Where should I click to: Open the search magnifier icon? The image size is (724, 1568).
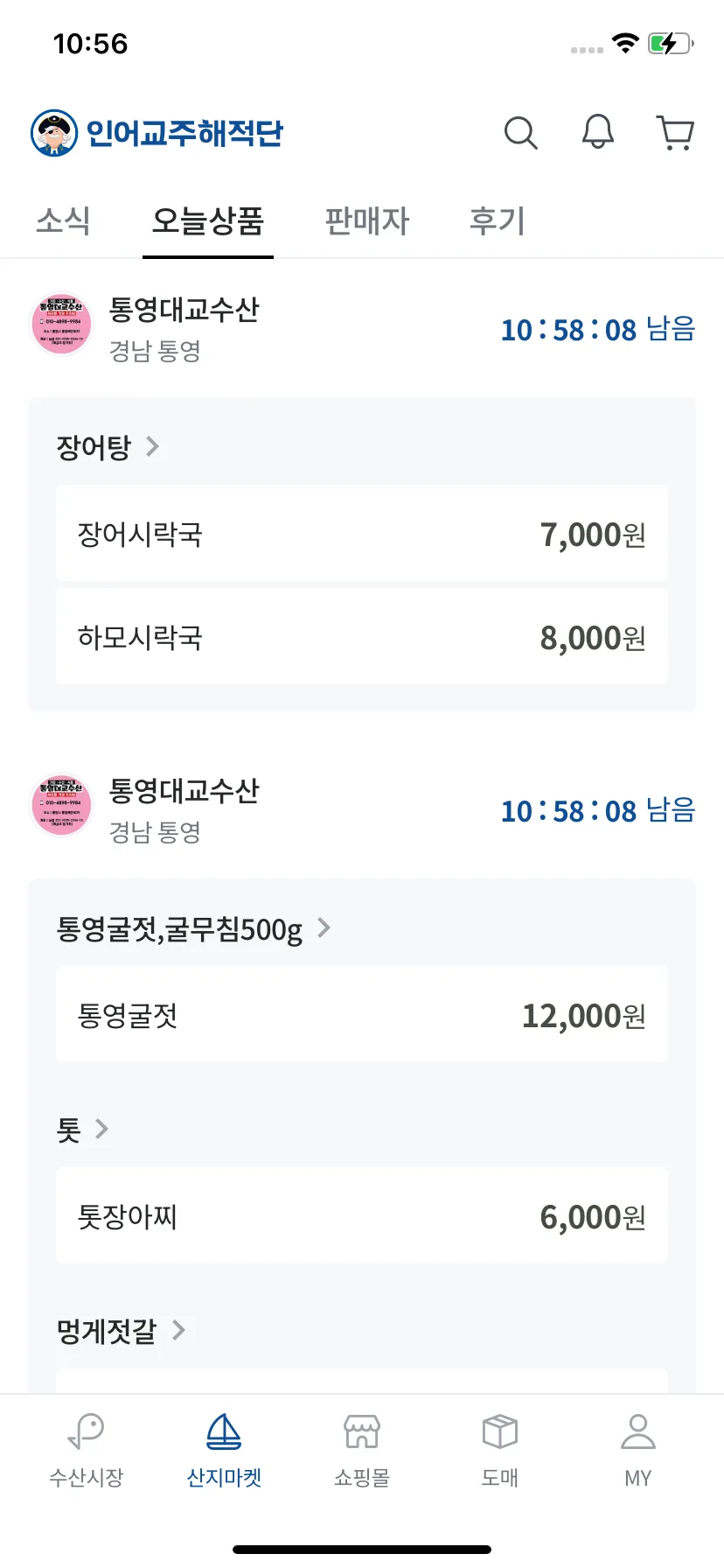click(520, 133)
